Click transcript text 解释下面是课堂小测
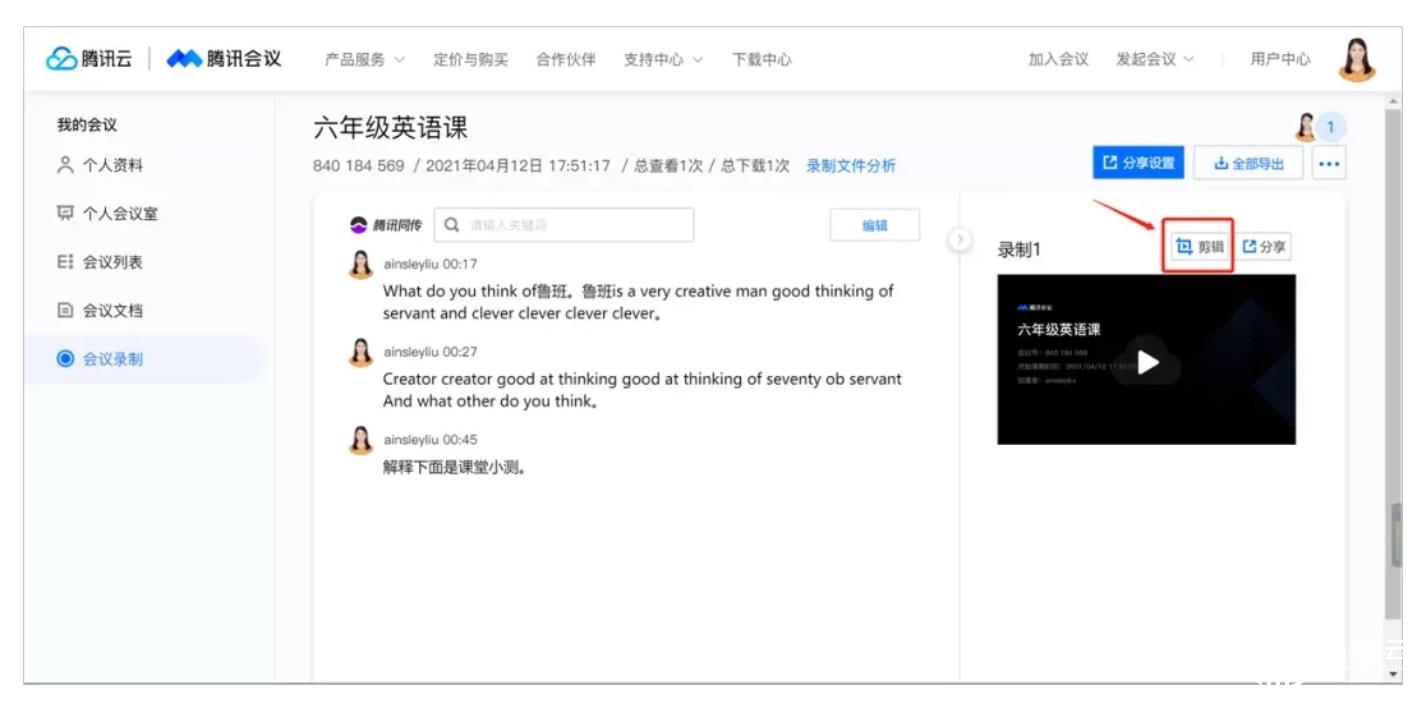1421x701 pixels. [454, 467]
